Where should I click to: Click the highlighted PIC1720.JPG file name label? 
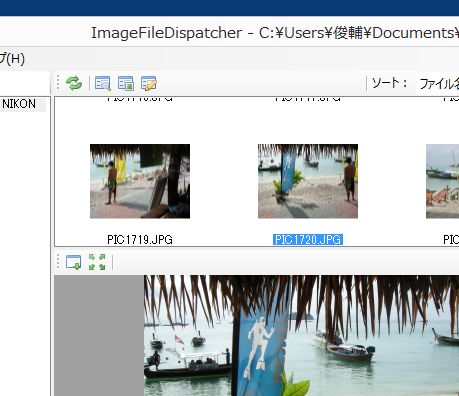(x=308, y=240)
